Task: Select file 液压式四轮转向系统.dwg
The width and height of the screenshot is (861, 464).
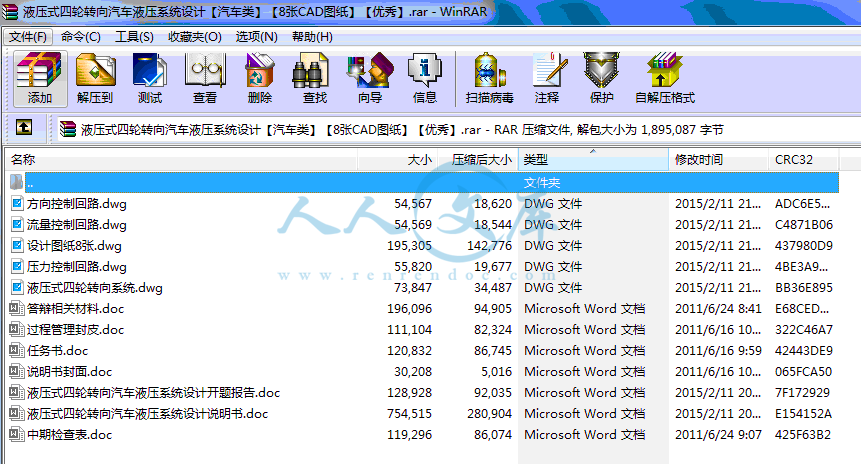Action: [x=94, y=288]
